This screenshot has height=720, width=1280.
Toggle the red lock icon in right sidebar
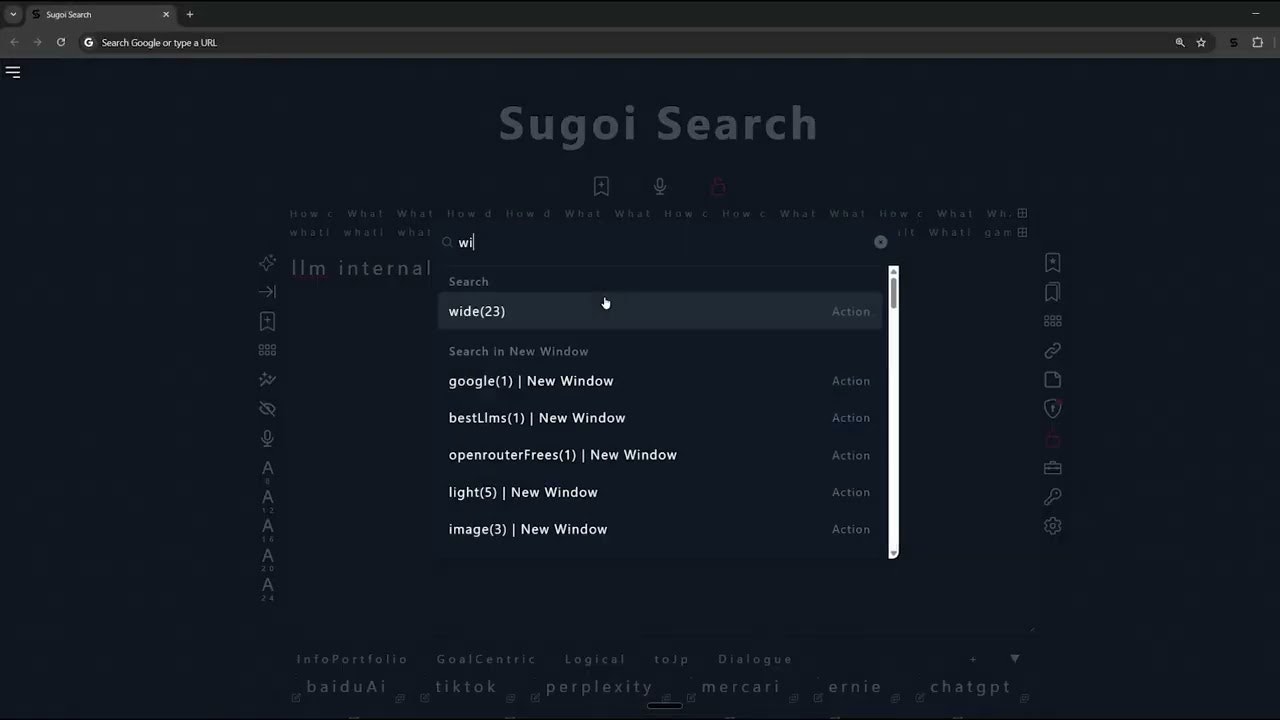[x=1052, y=438]
